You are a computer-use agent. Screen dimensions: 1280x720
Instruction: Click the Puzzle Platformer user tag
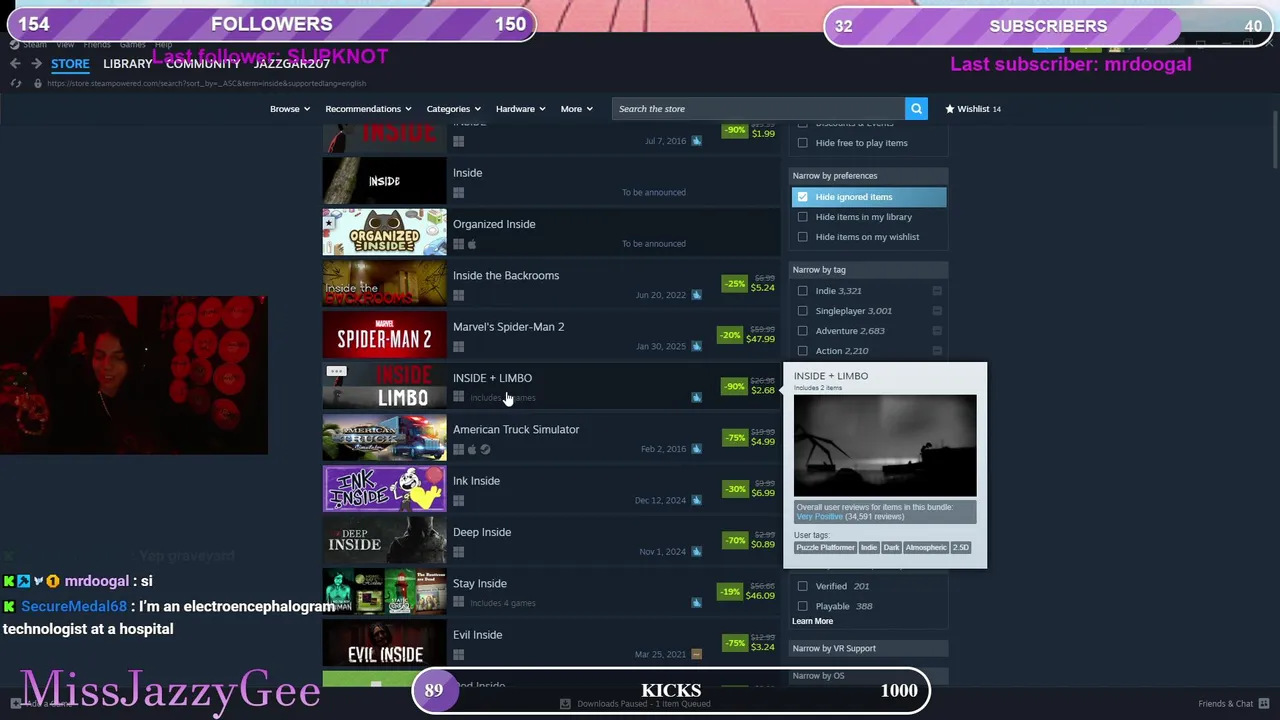(825, 548)
